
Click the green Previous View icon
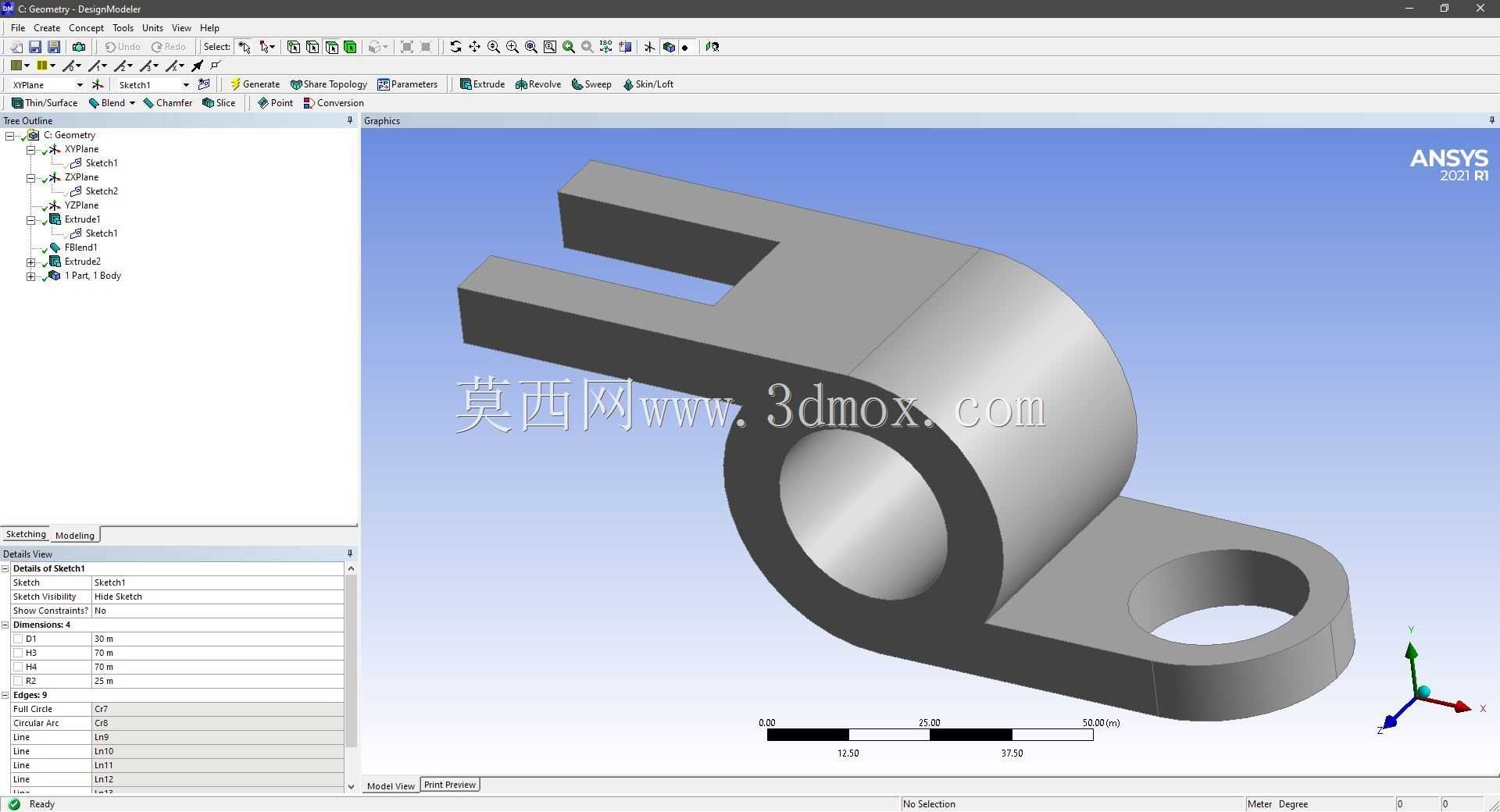coord(569,47)
